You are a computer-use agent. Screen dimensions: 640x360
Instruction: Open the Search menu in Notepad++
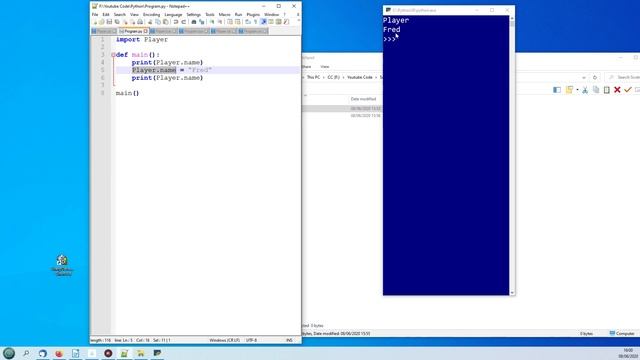coord(120,14)
